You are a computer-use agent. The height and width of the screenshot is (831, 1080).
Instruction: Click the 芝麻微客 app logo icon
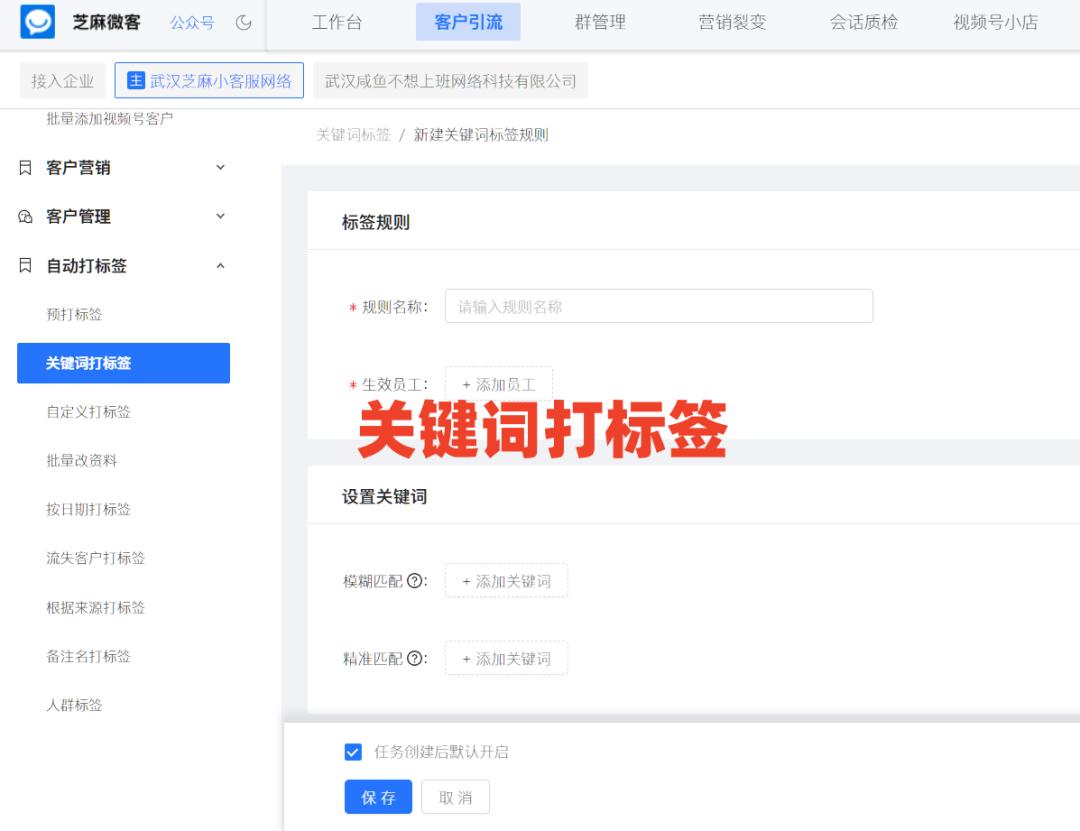coord(37,22)
